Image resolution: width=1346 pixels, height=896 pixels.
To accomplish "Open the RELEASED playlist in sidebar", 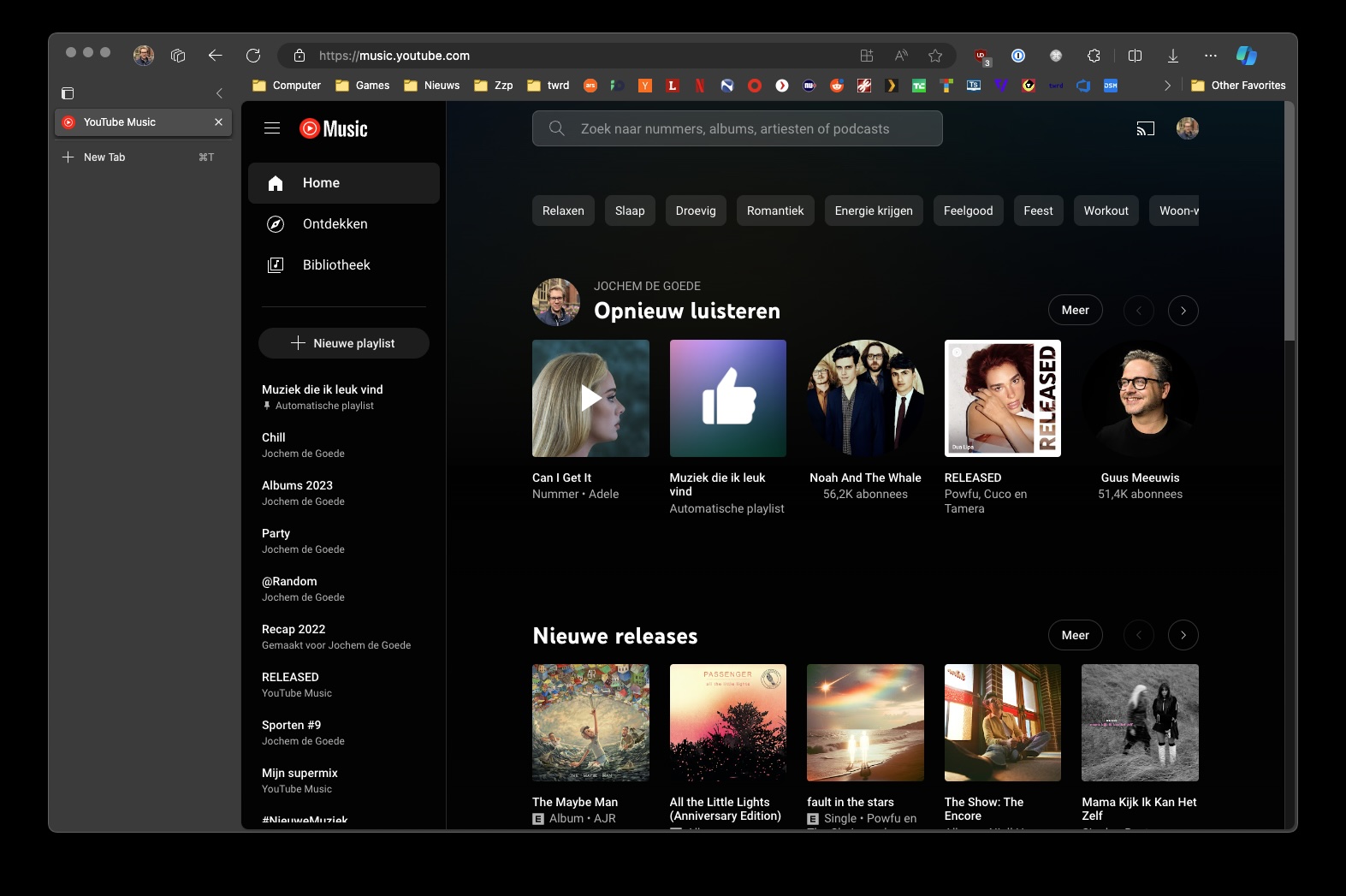I will (344, 685).
